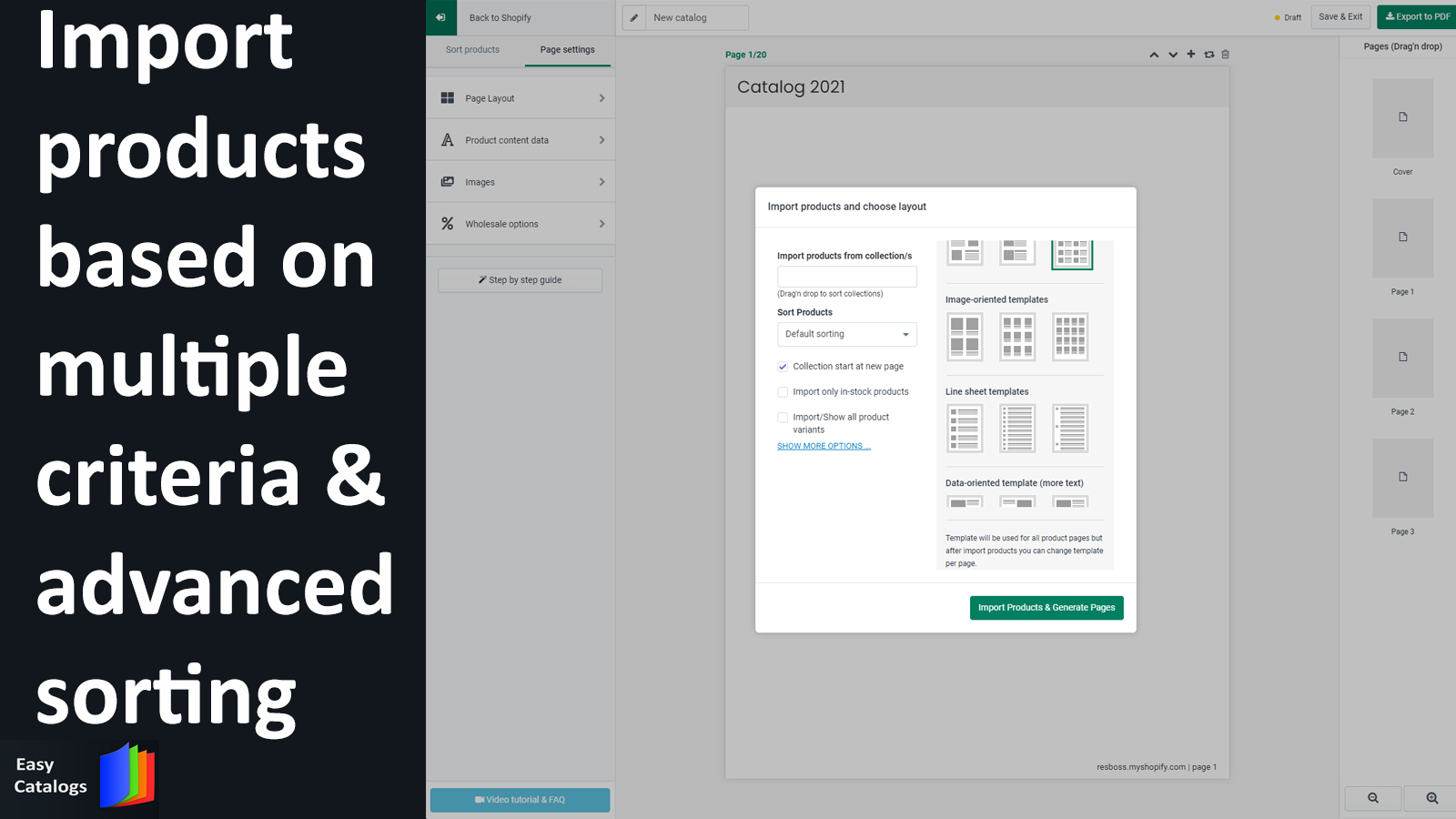The height and width of the screenshot is (819, 1456).
Task: Open the Page 2 thumbnail
Action: tap(1403, 359)
